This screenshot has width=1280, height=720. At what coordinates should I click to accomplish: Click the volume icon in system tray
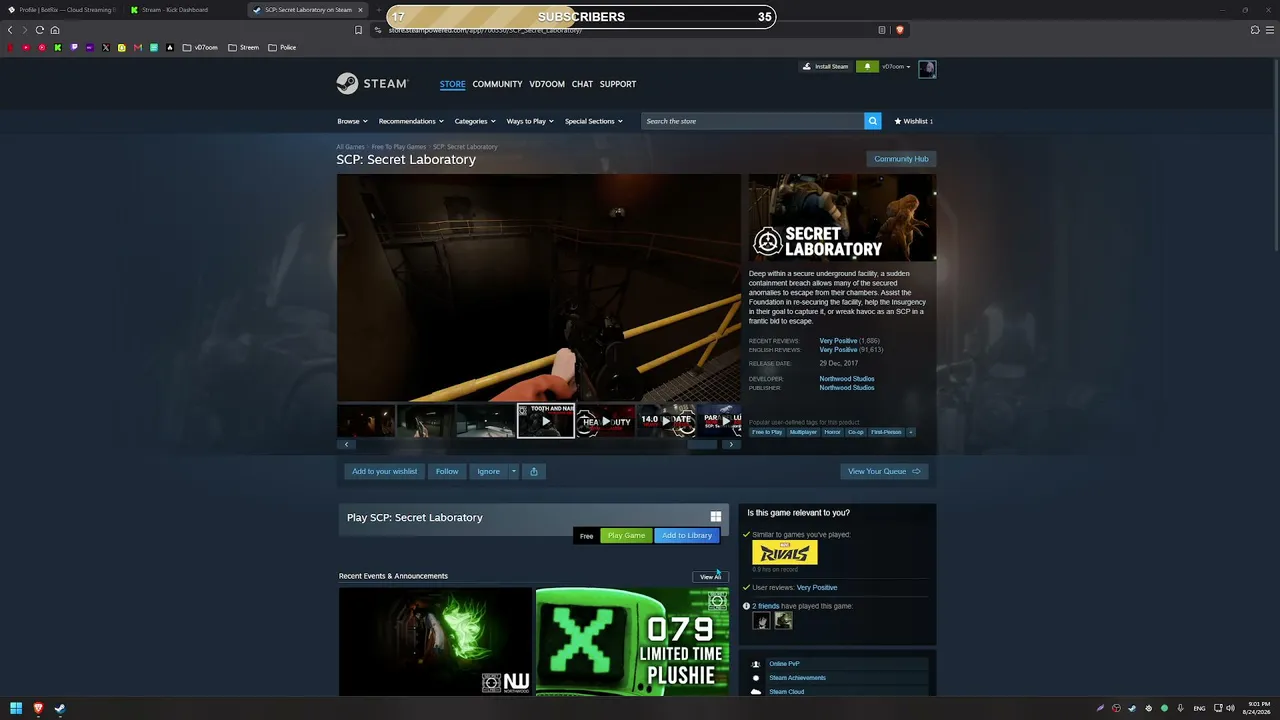tap(1229, 708)
